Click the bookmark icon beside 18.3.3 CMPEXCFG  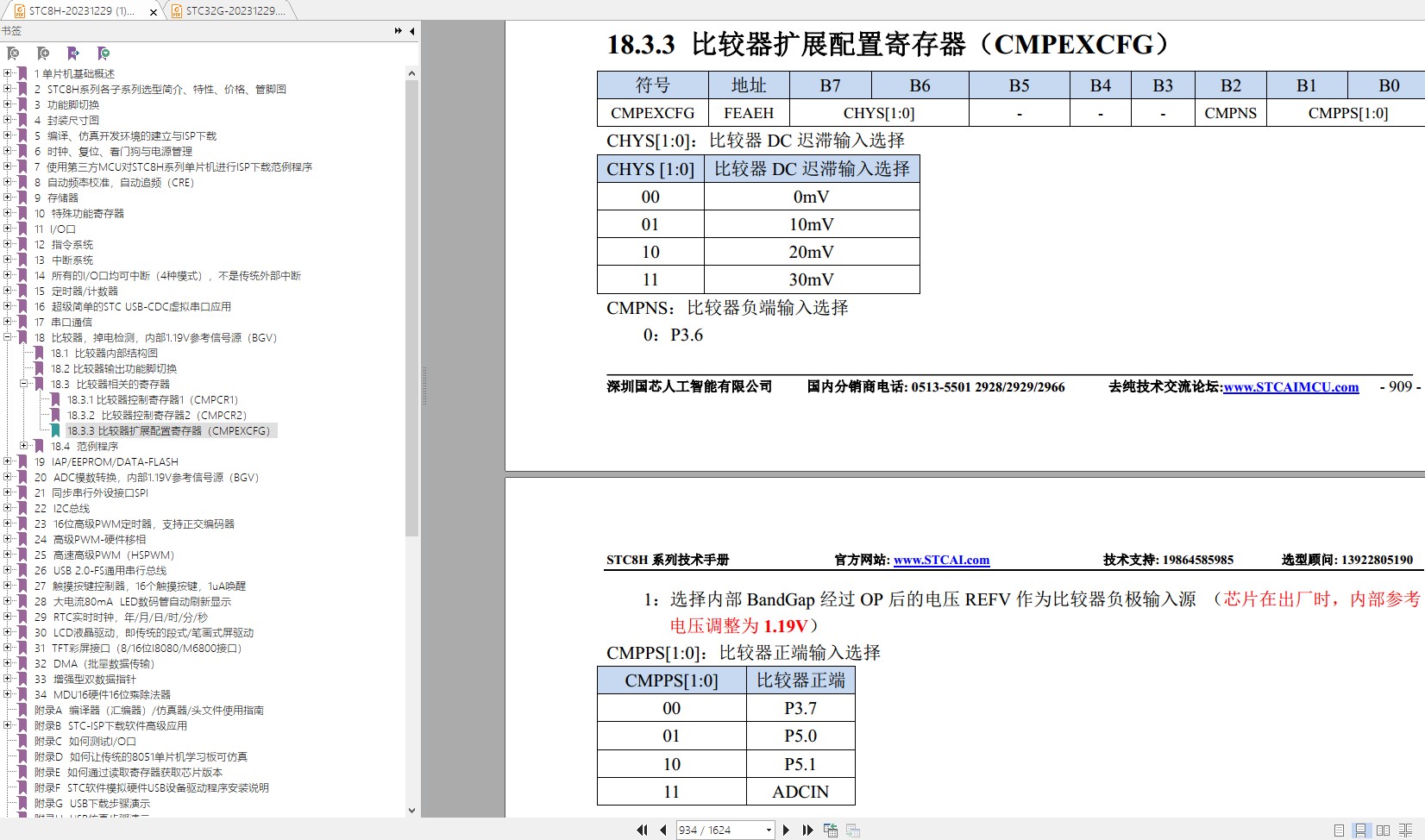click(56, 430)
